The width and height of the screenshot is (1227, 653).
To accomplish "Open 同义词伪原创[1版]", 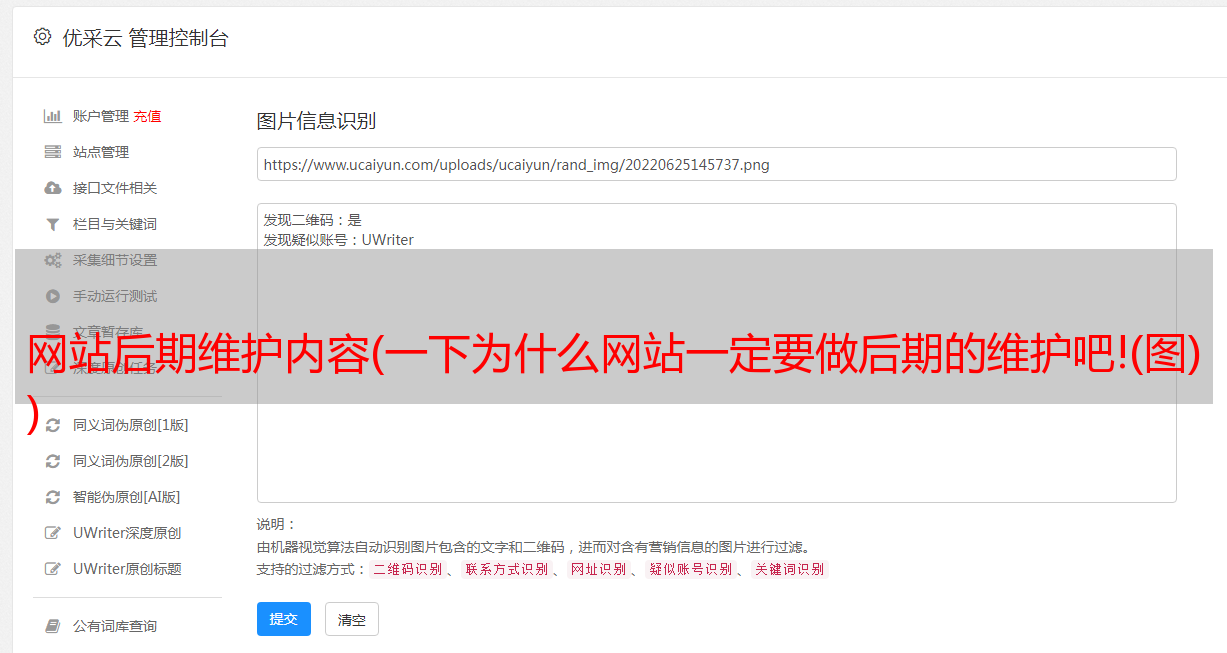I will (131, 425).
